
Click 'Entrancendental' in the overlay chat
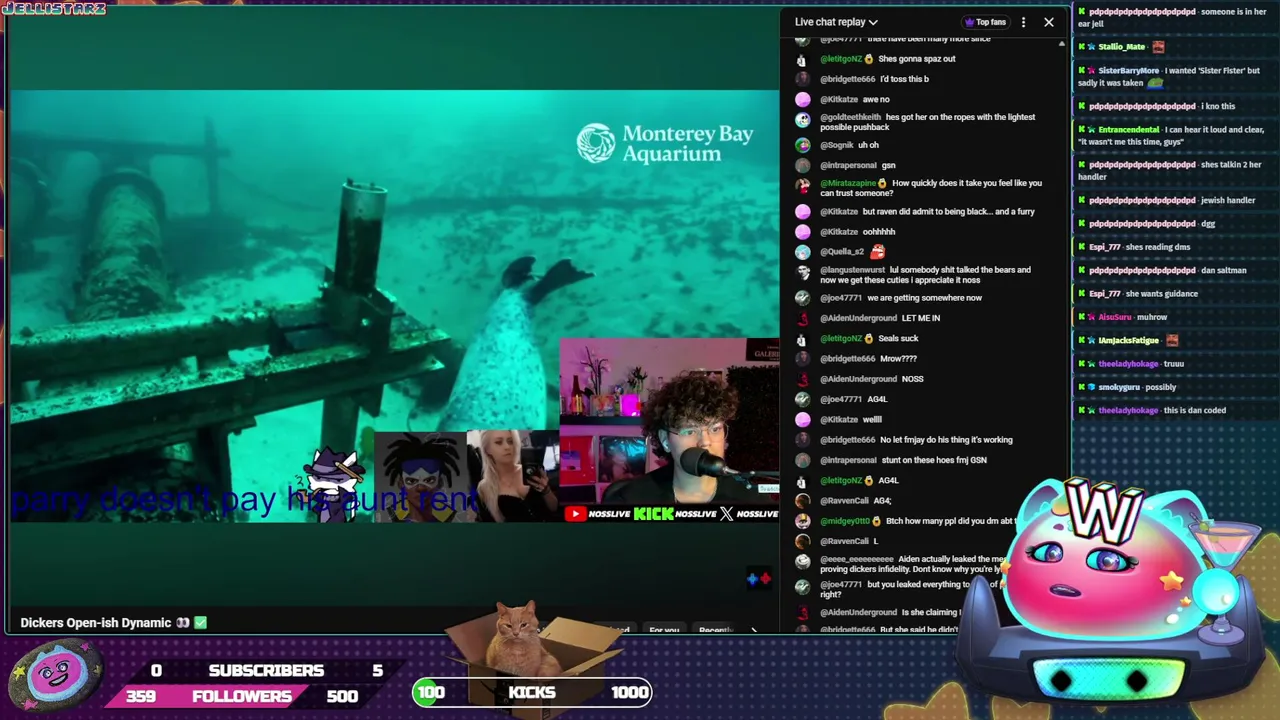point(1128,130)
